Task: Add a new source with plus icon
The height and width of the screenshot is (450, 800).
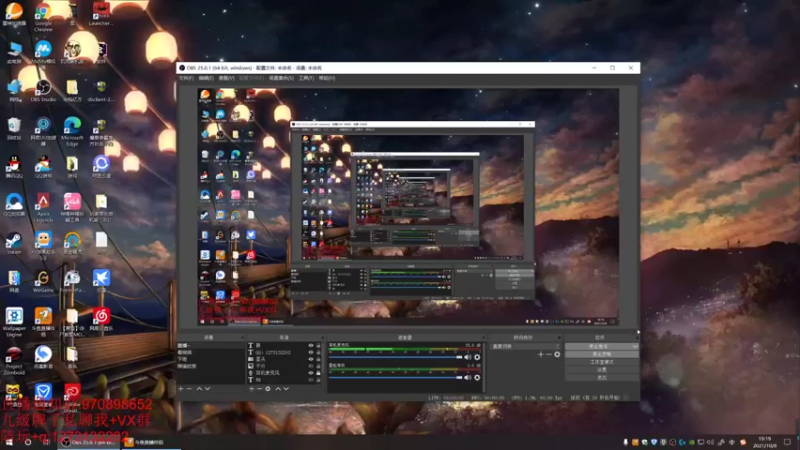Action: (251, 389)
